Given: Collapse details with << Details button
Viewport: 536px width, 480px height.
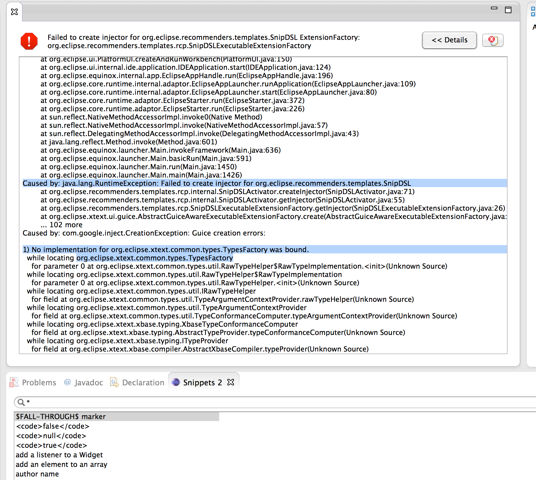Looking at the screenshot, I should coord(449,40).
